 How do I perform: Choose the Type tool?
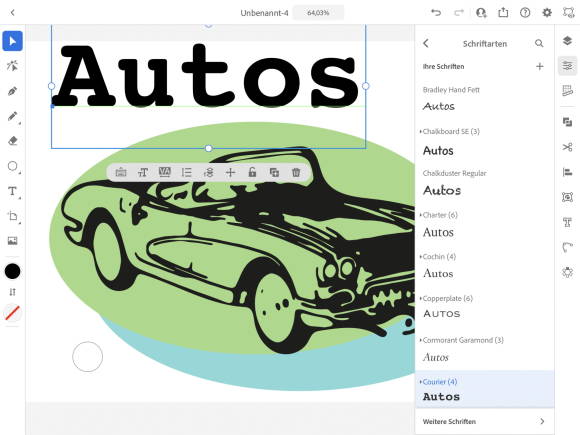(x=12, y=191)
